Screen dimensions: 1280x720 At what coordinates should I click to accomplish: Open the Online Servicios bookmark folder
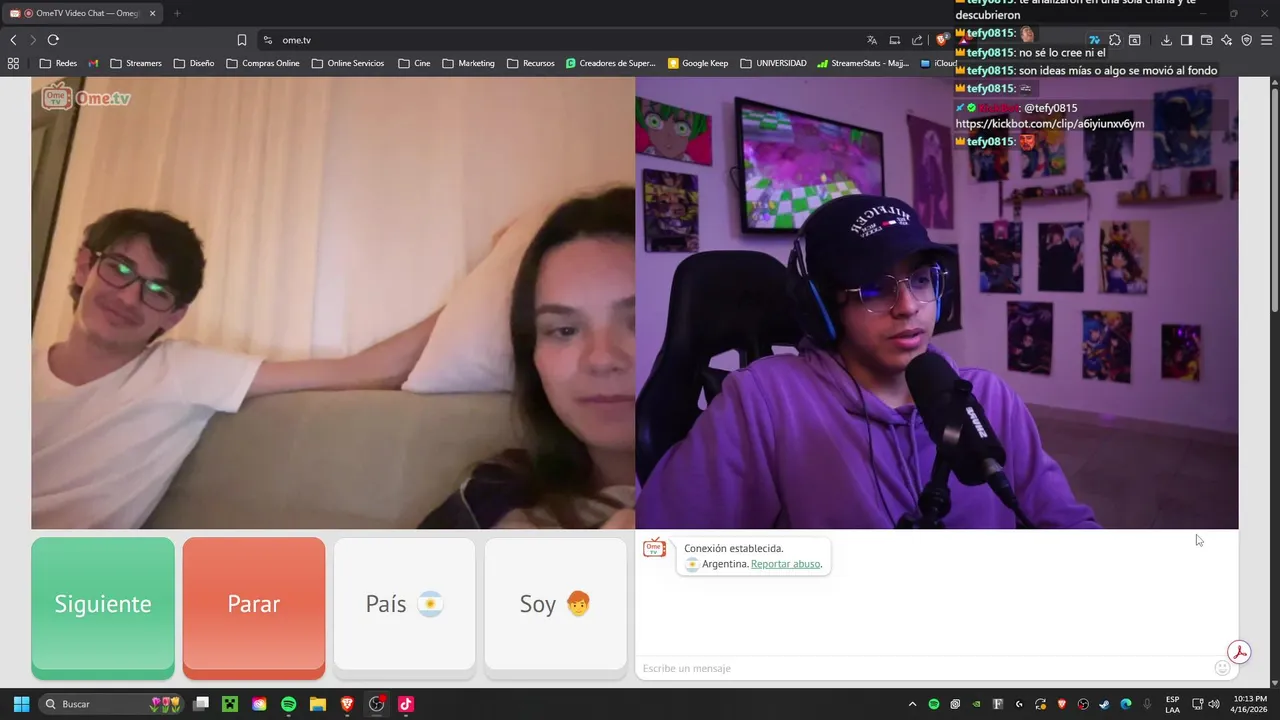(348, 63)
